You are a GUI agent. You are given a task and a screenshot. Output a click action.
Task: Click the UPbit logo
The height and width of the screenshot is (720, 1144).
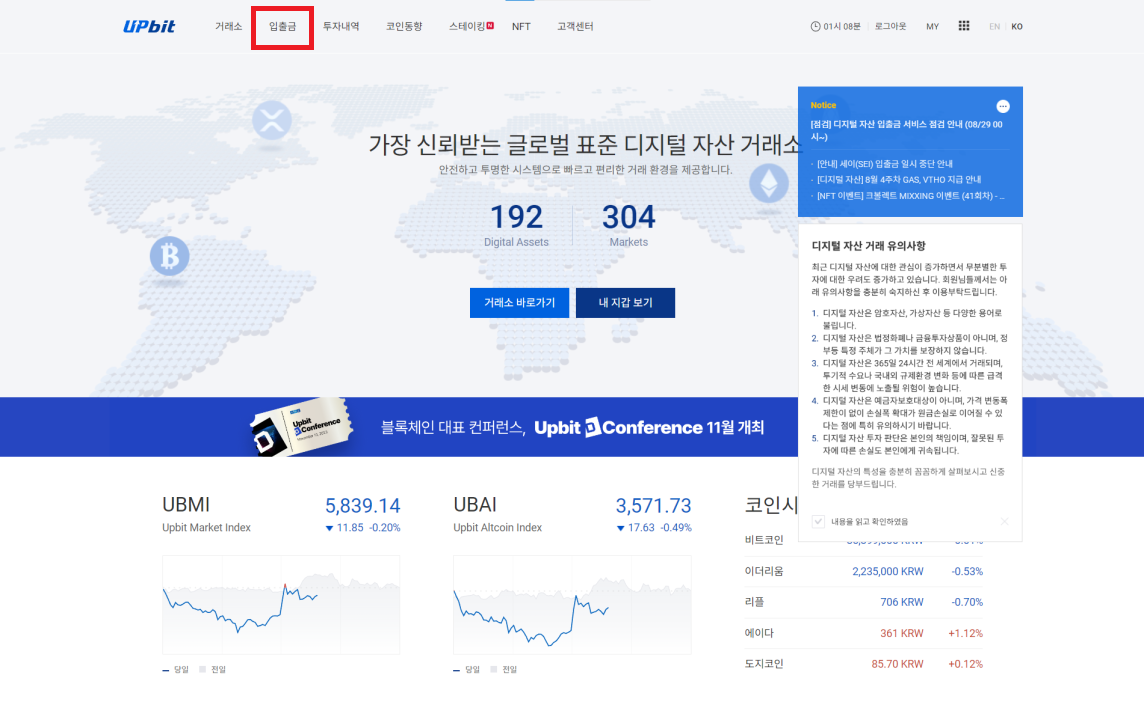[x=149, y=26]
